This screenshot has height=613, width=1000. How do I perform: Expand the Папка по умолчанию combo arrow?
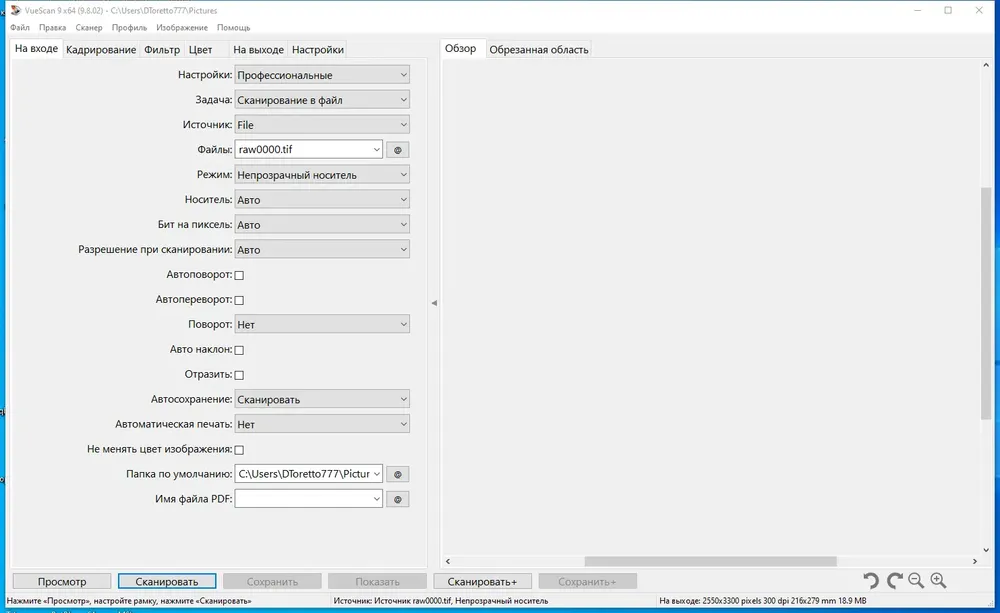click(376, 474)
